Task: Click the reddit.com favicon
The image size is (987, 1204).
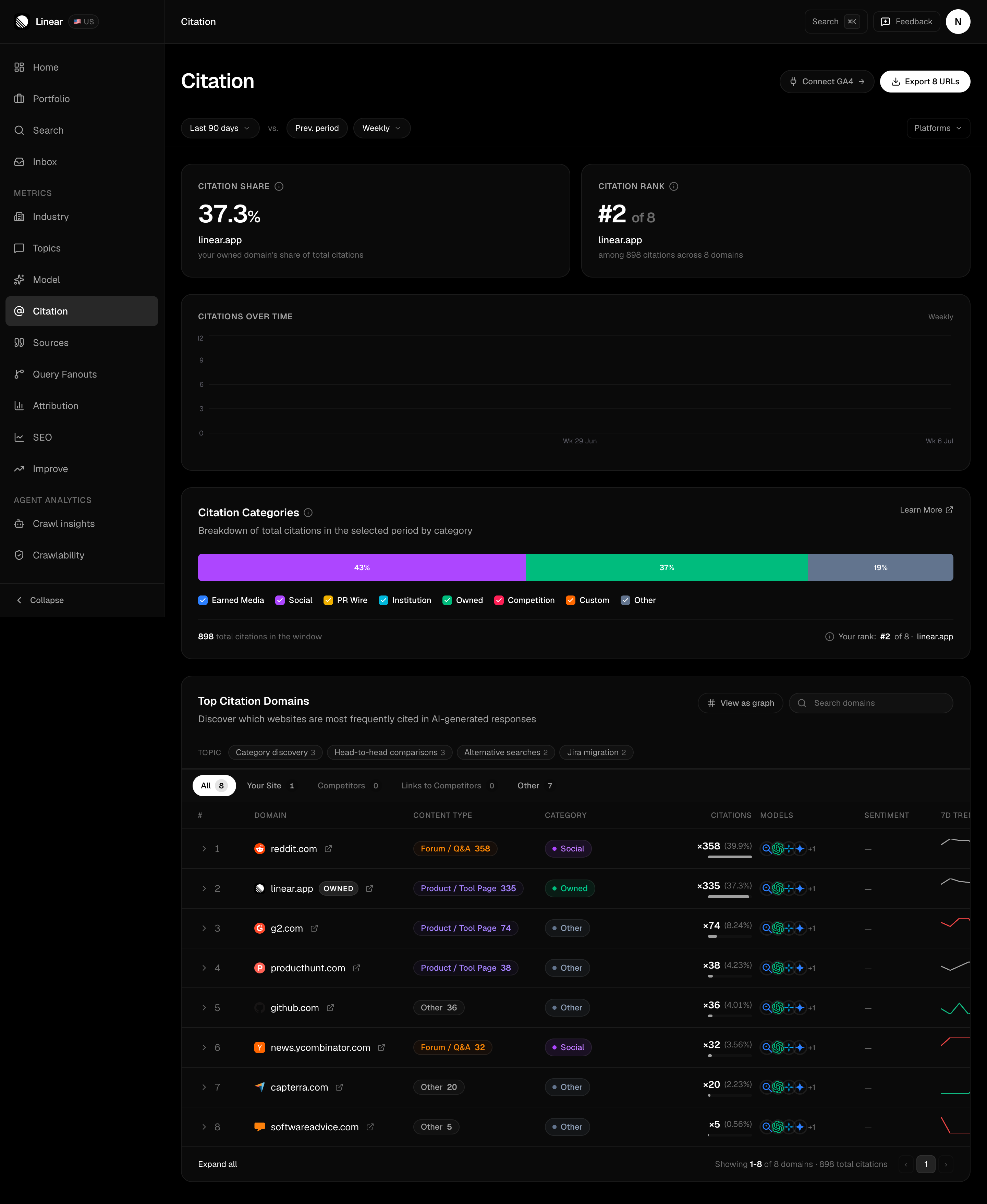Action: coord(260,849)
